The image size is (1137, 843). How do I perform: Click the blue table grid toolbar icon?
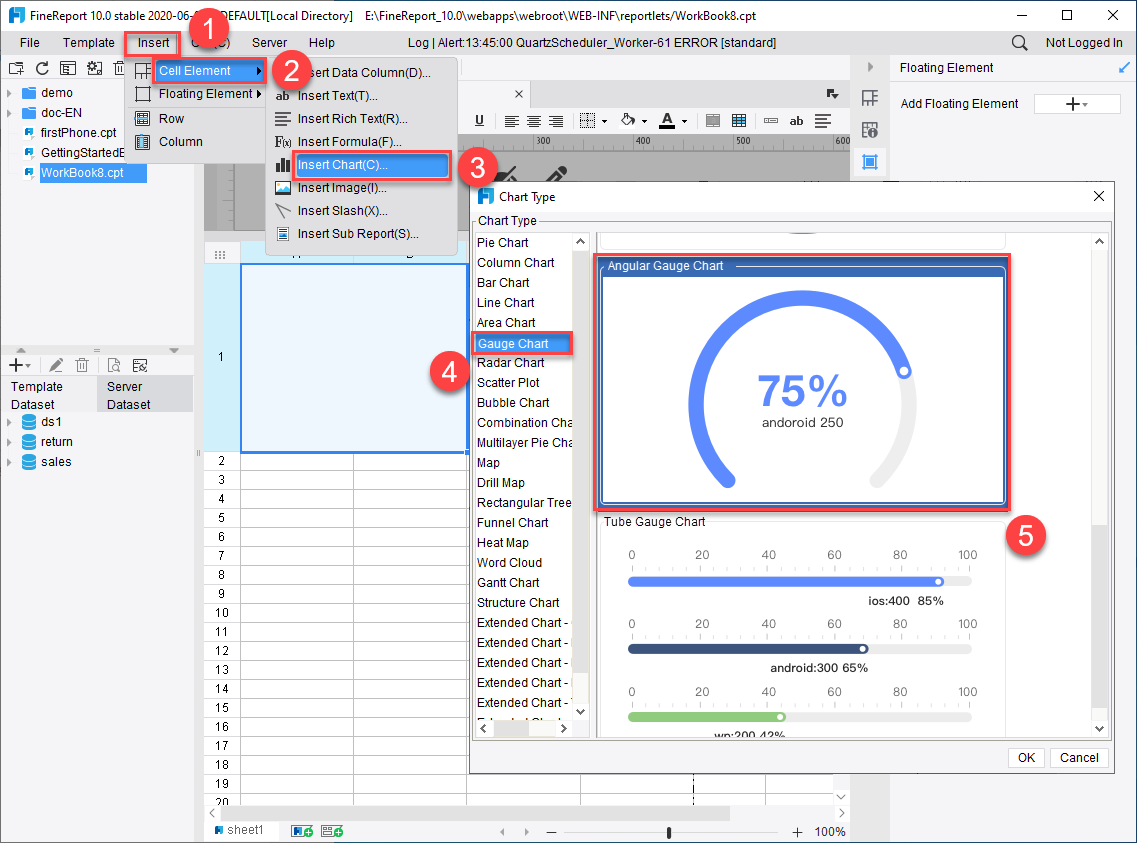coord(739,121)
